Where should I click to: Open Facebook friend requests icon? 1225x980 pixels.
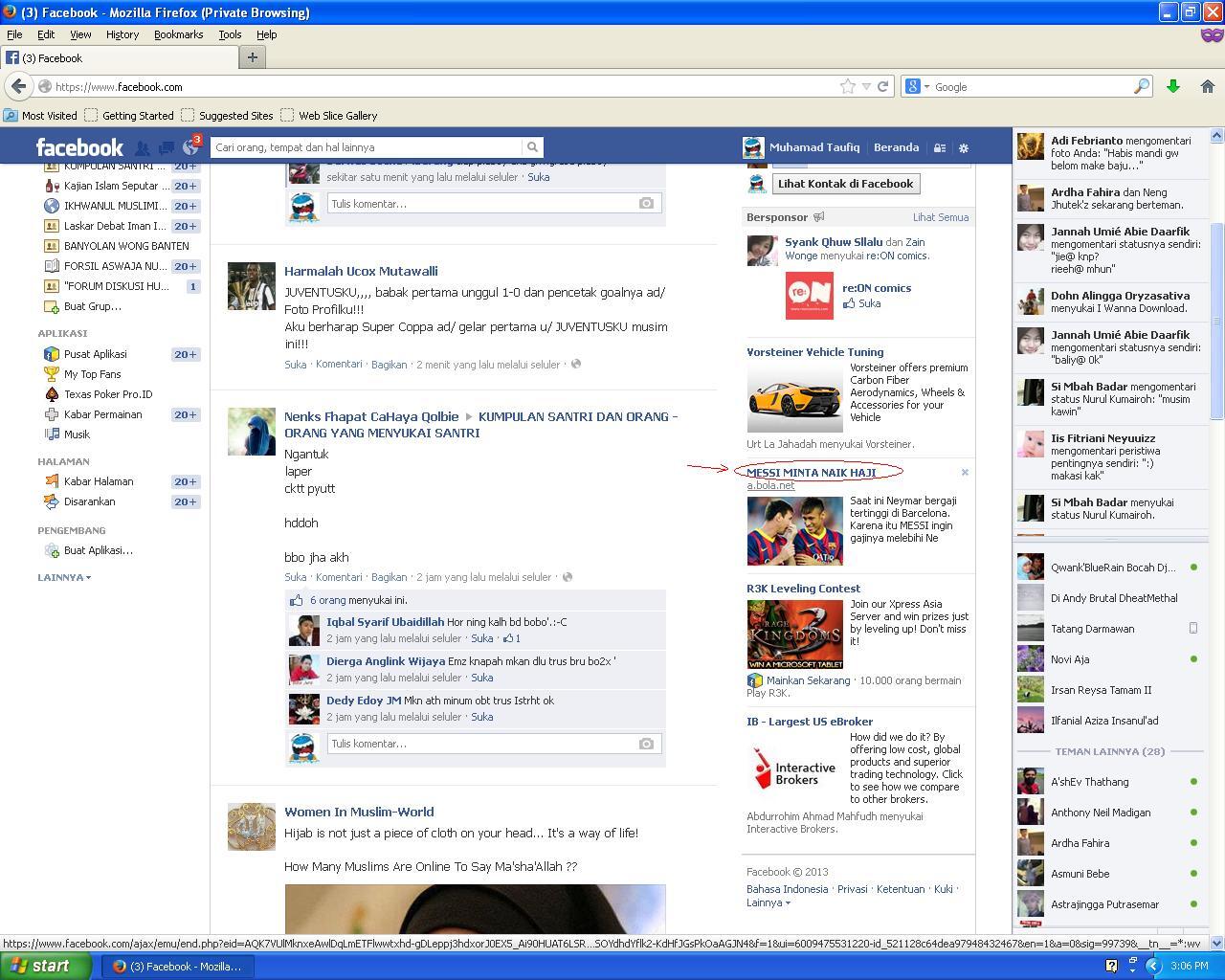click(x=143, y=147)
